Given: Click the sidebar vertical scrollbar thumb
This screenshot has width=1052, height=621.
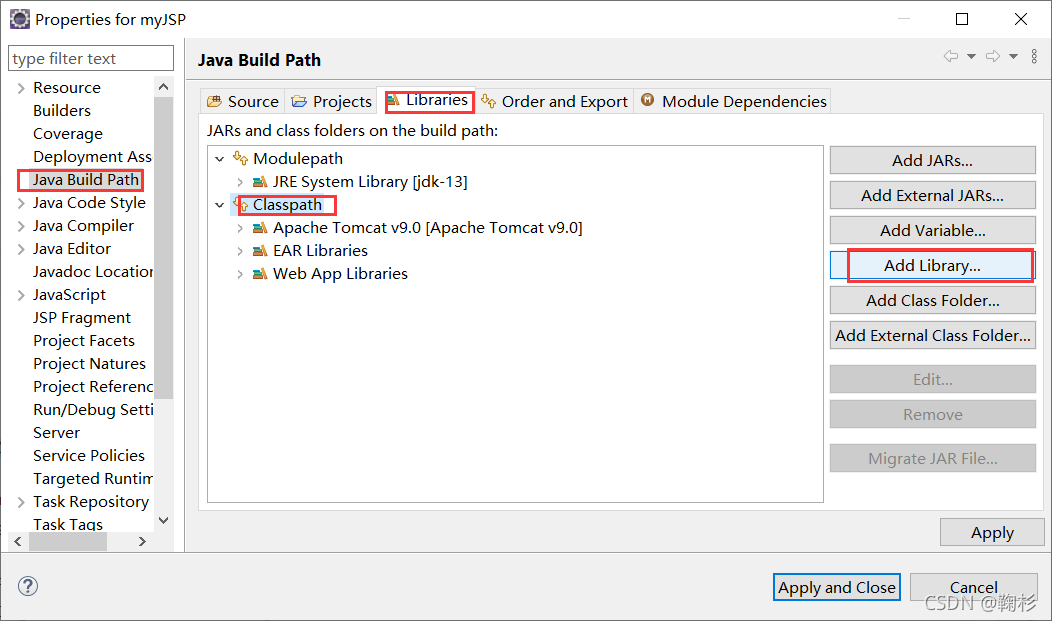Looking at the screenshot, I should click(x=163, y=247).
